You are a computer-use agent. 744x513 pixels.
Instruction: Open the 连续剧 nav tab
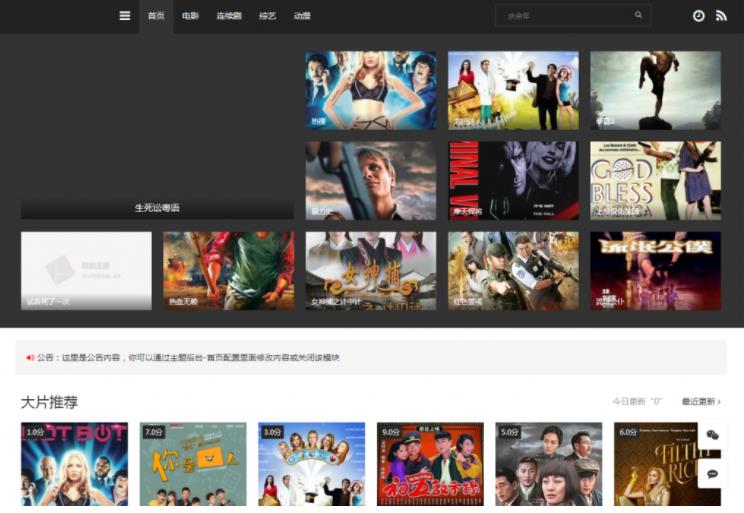(229, 16)
